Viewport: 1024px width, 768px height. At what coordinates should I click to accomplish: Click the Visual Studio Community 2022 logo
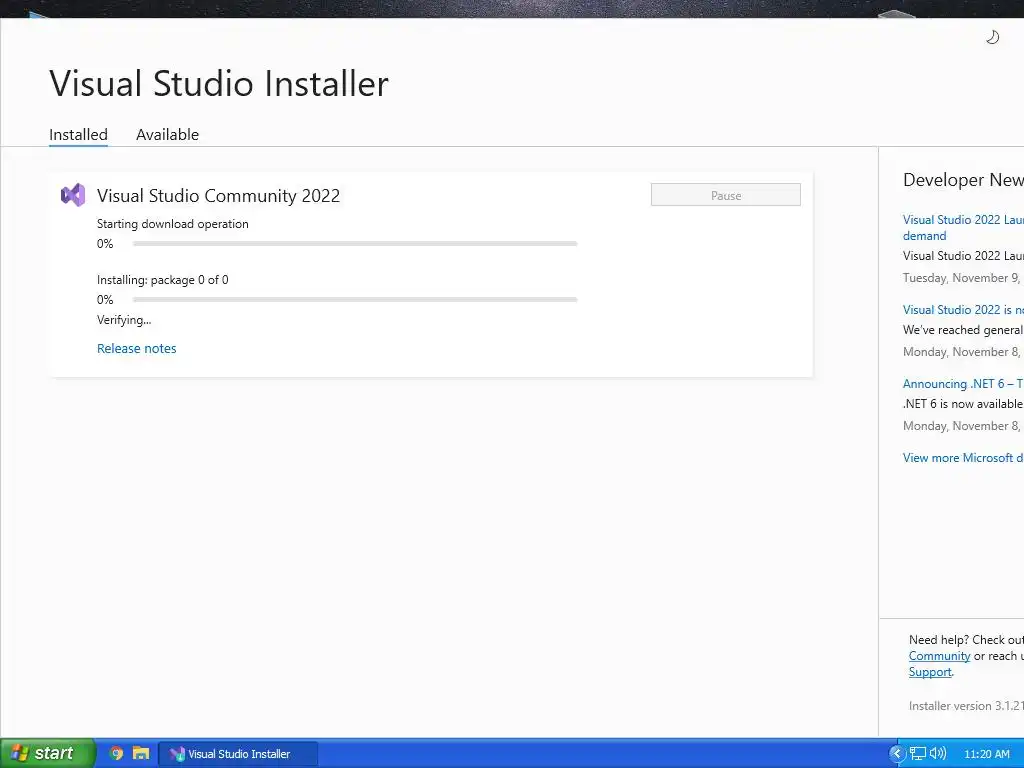pyautogui.click(x=73, y=195)
